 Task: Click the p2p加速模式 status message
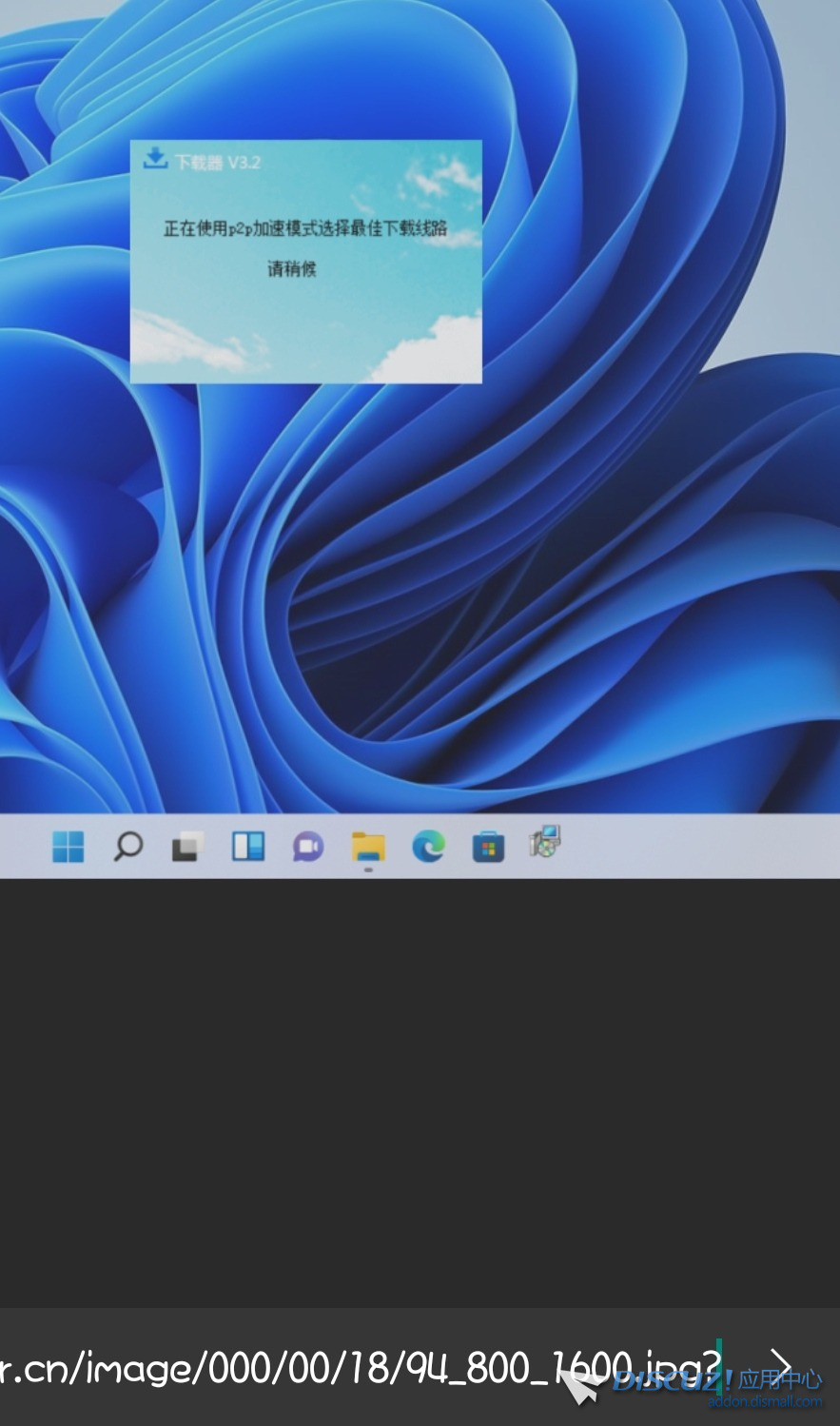pos(304,228)
